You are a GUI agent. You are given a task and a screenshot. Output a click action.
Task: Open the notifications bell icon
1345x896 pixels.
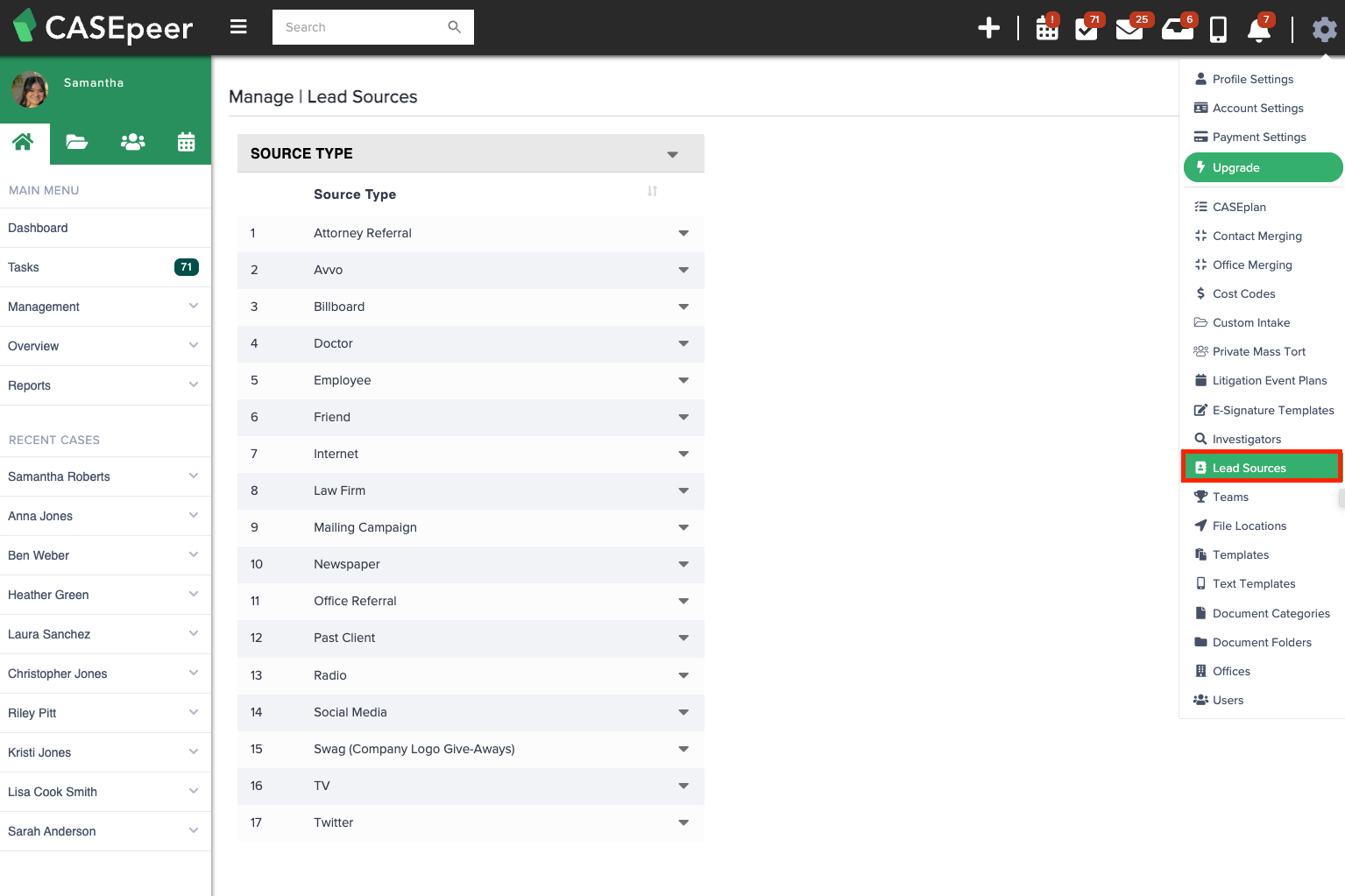[x=1259, y=28]
